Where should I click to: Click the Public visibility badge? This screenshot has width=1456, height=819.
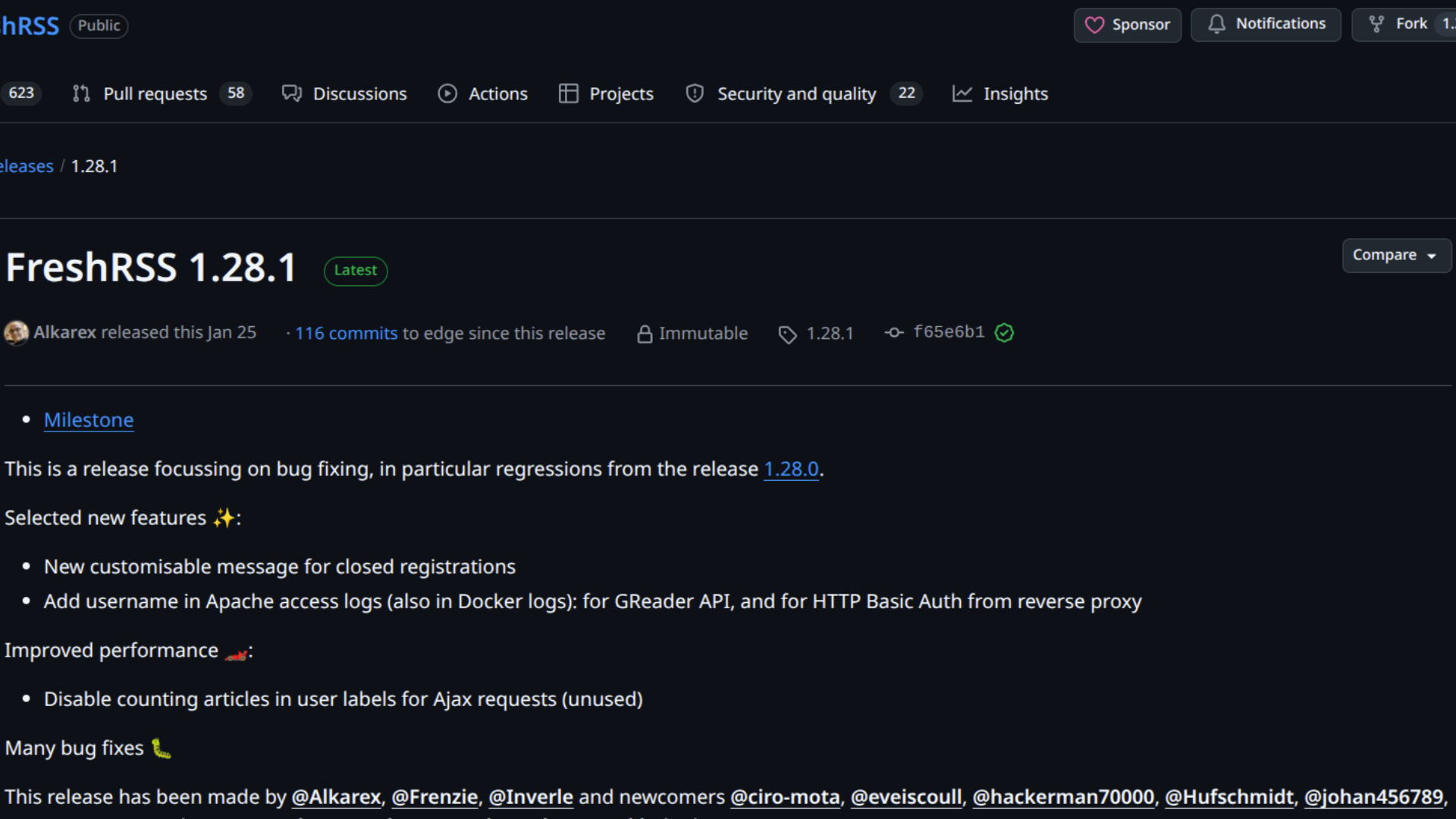click(99, 26)
